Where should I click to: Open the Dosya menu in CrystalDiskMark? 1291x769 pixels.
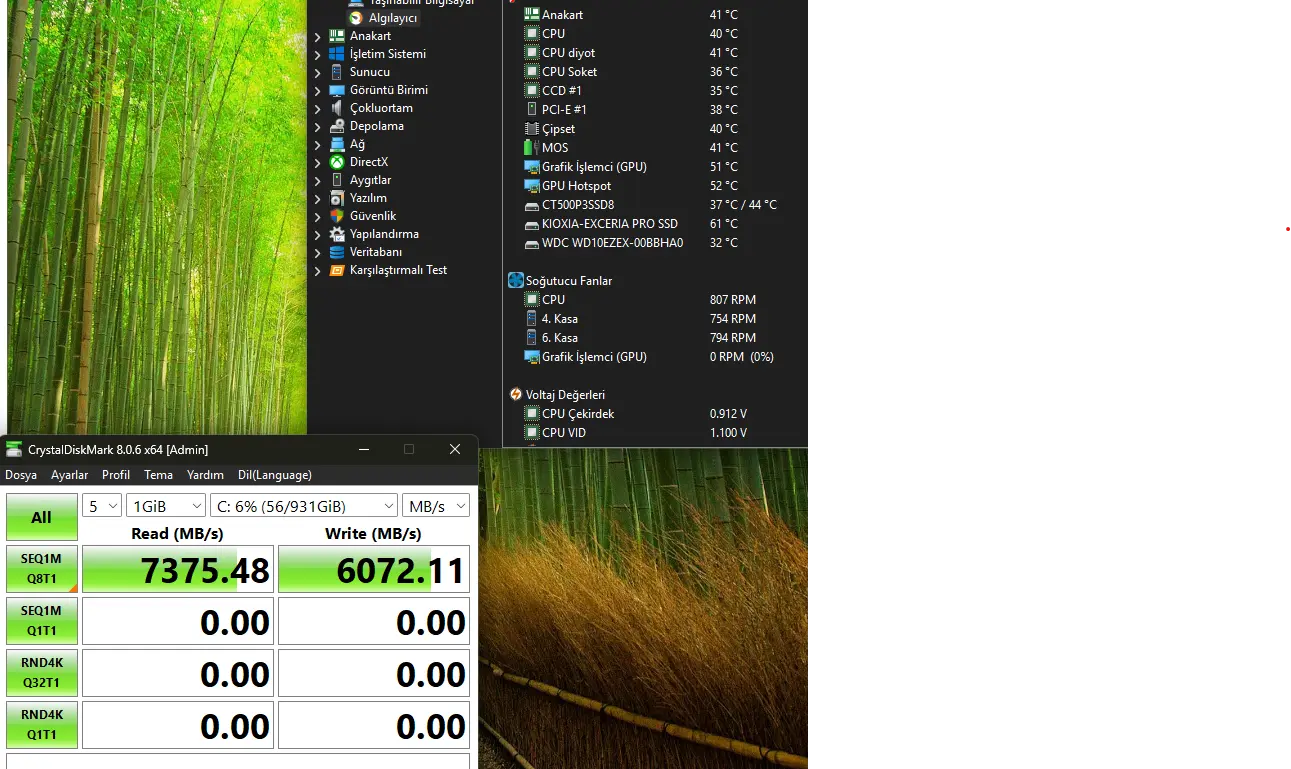[21, 475]
